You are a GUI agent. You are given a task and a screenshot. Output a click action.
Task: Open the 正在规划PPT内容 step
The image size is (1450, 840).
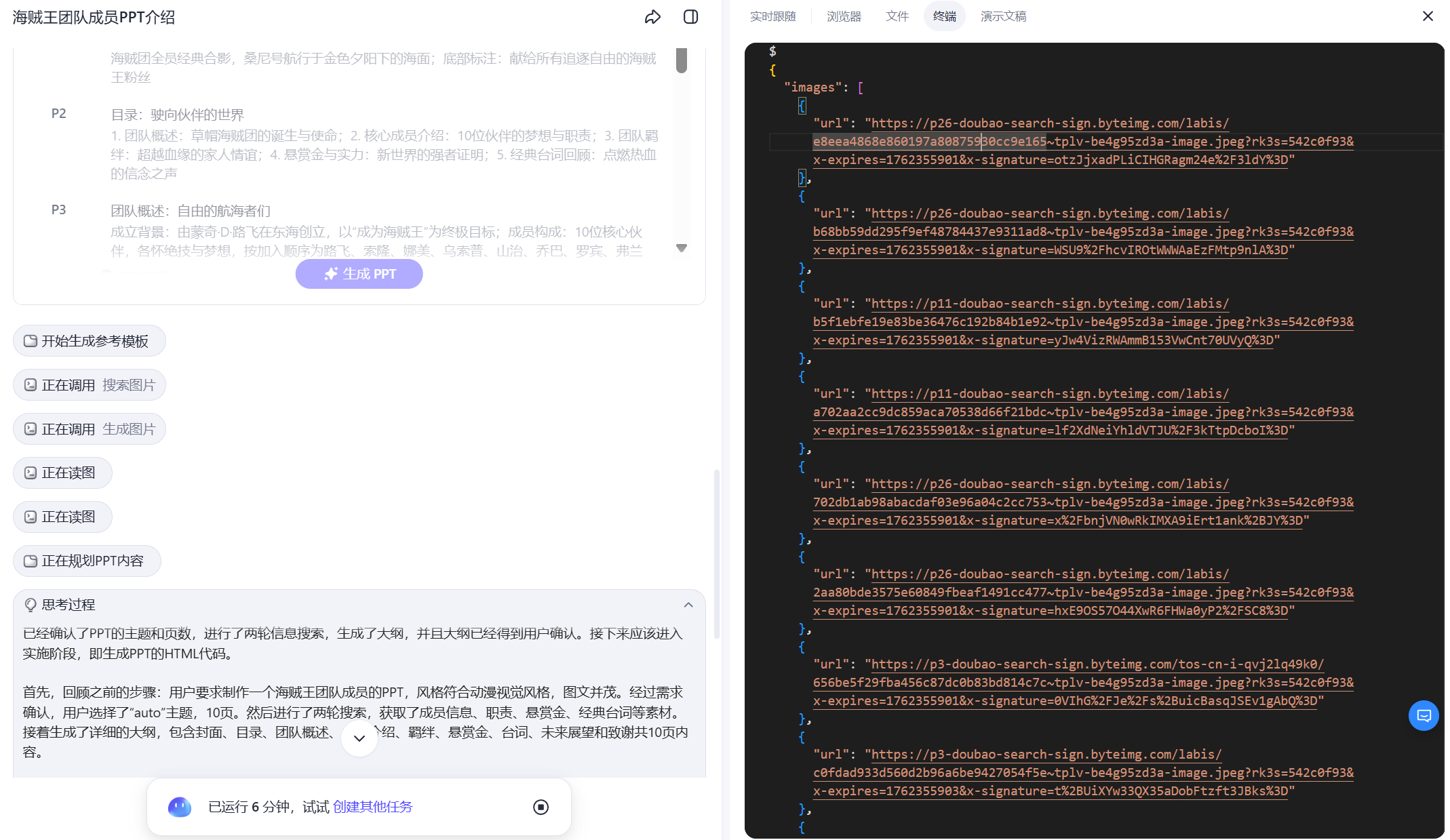(87, 561)
